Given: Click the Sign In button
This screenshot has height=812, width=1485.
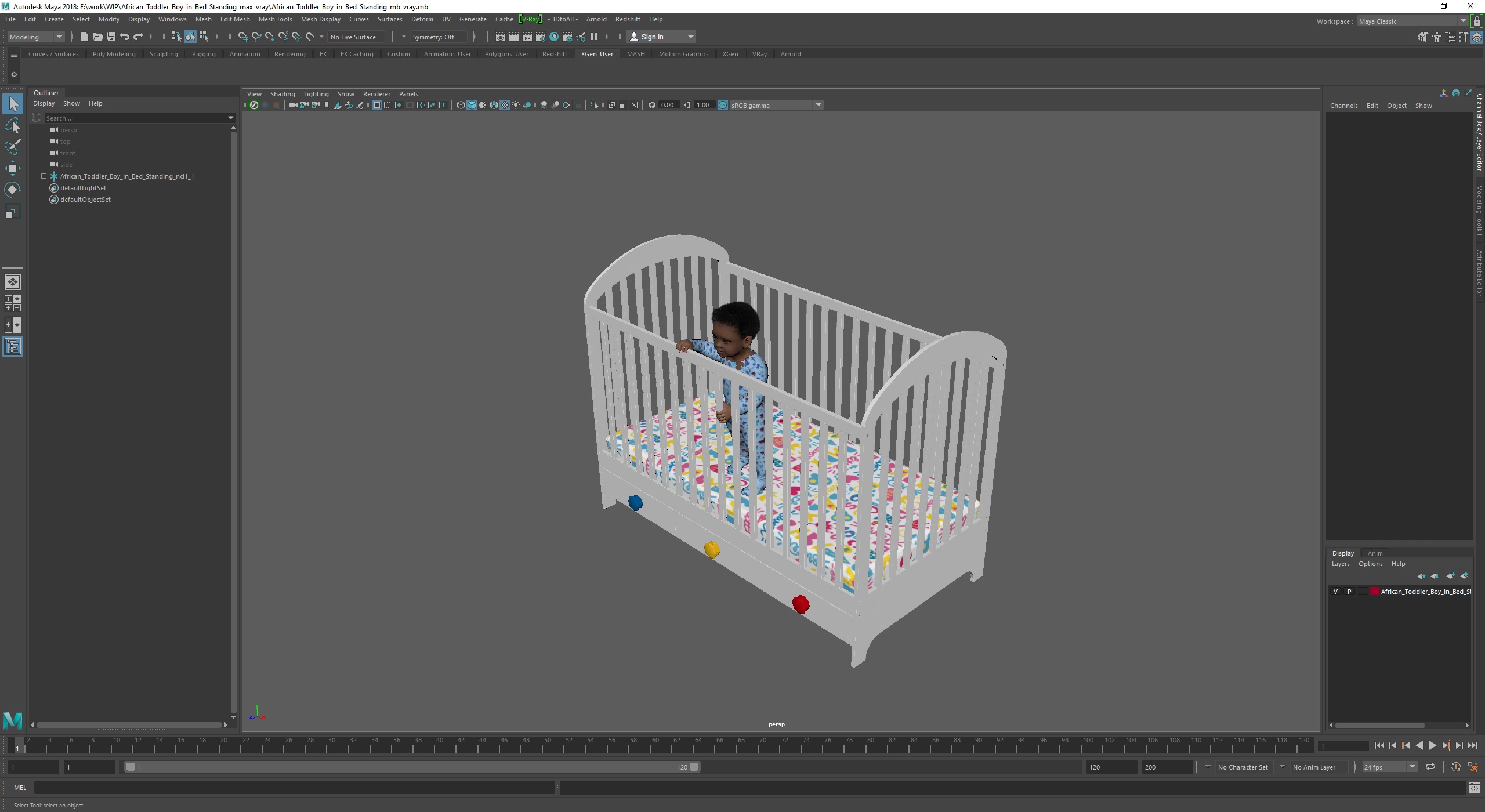Looking at the screenshot, I should (652, 37).
